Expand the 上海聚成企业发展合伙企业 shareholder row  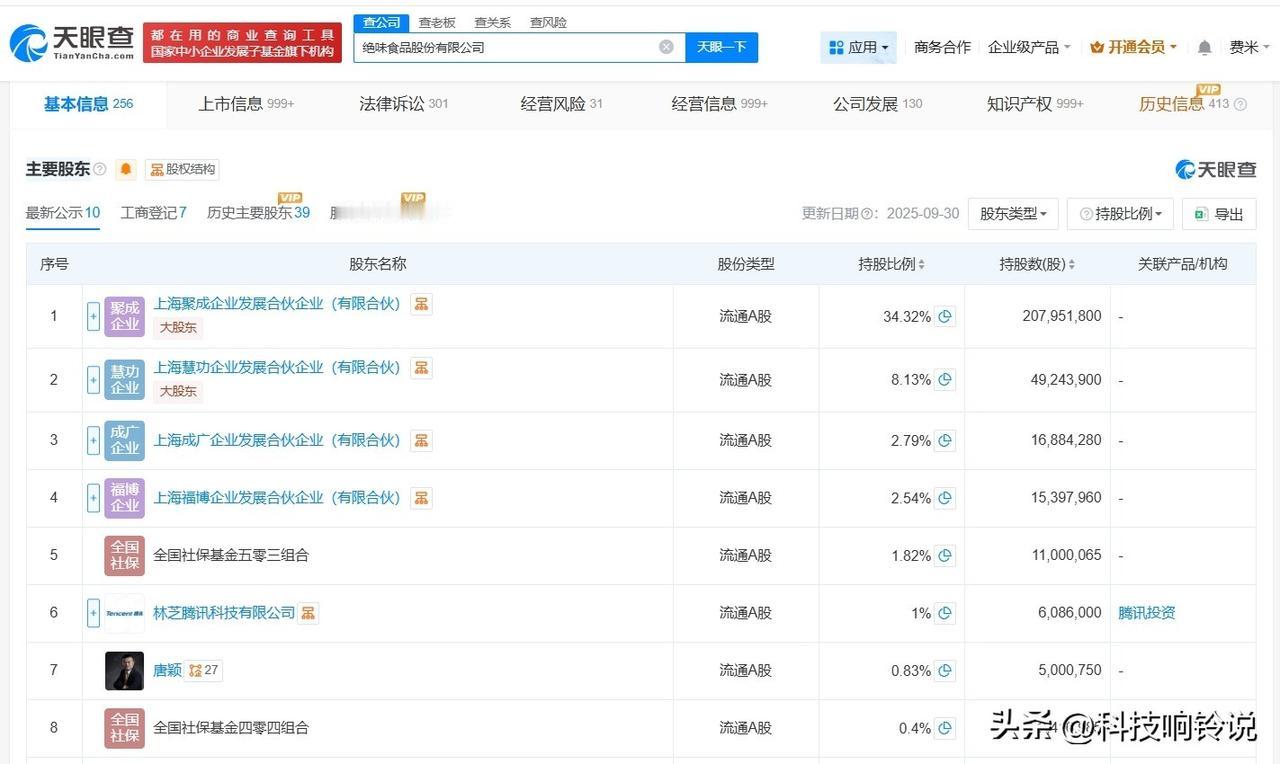tap(94, 317)
